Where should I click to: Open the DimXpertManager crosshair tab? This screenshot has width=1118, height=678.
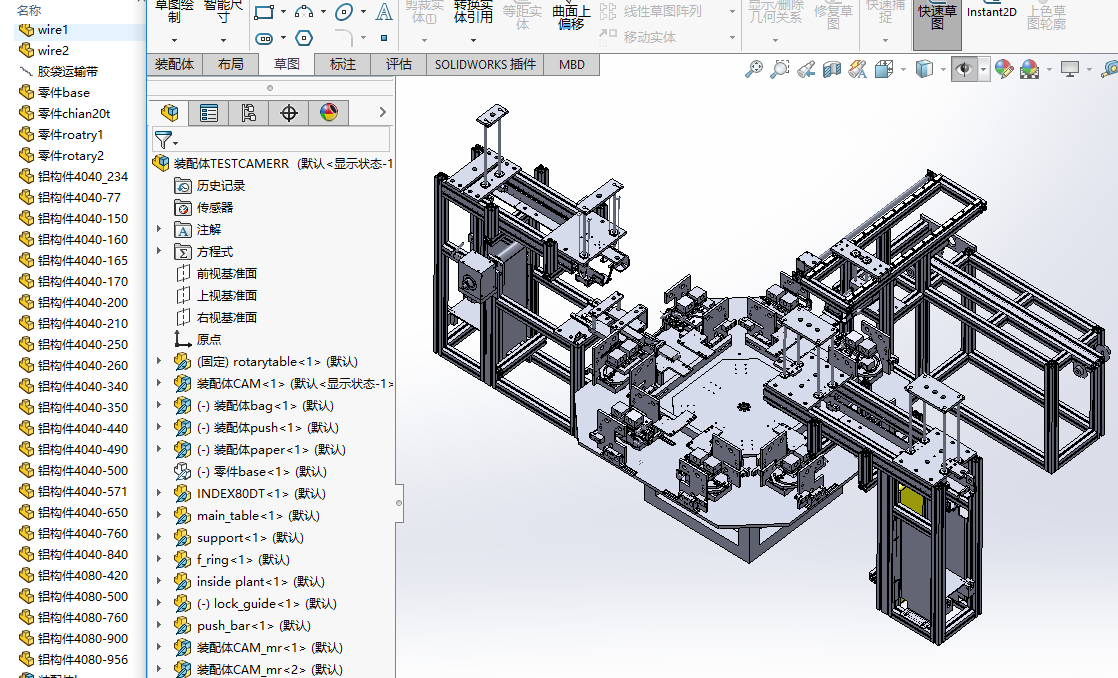click(x=289, y=113)
